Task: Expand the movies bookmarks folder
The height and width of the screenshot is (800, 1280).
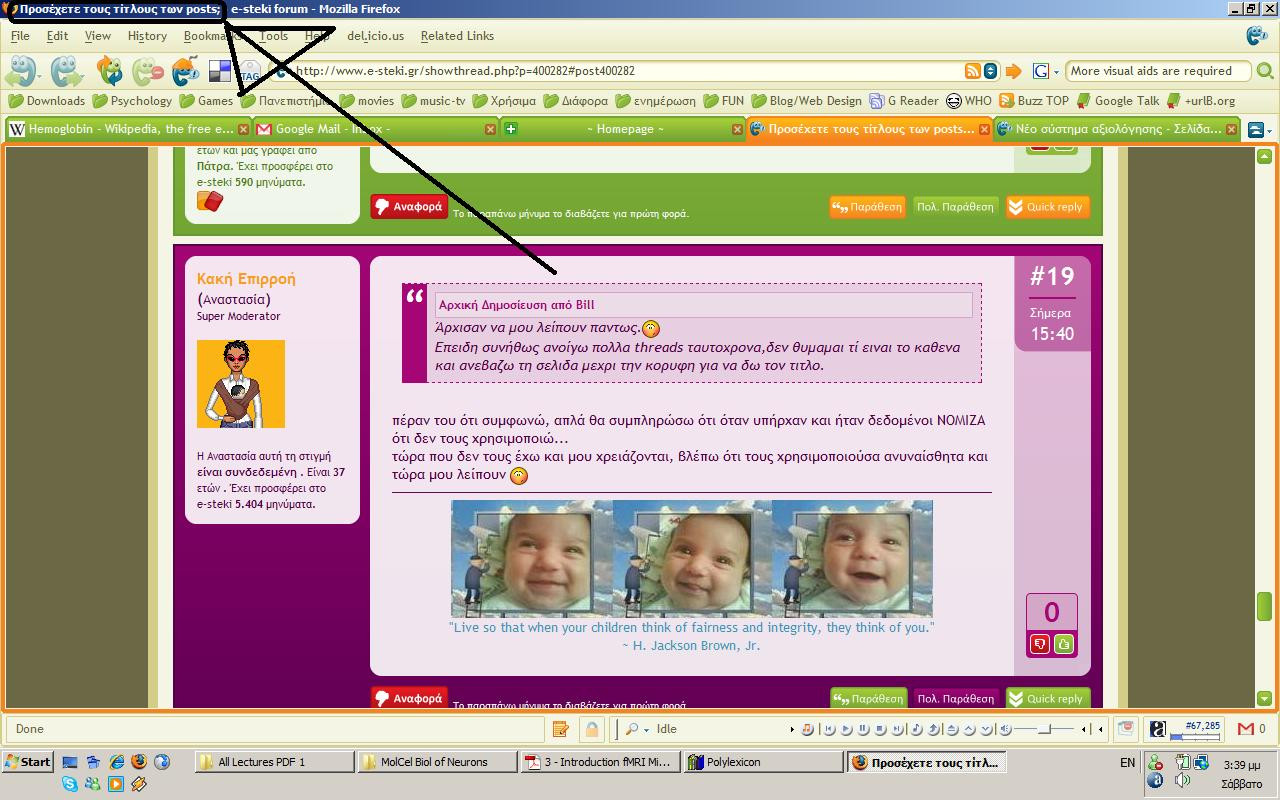Action: pos(367,101)
